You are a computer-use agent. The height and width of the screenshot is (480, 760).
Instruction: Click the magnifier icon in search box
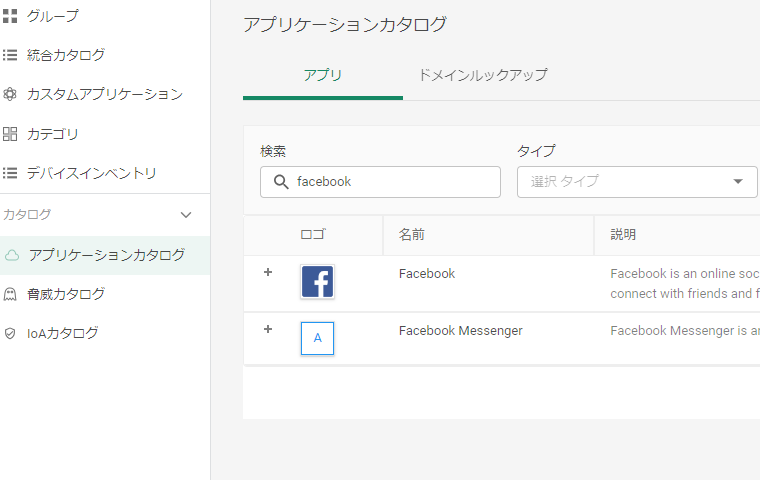coord(281,182)
